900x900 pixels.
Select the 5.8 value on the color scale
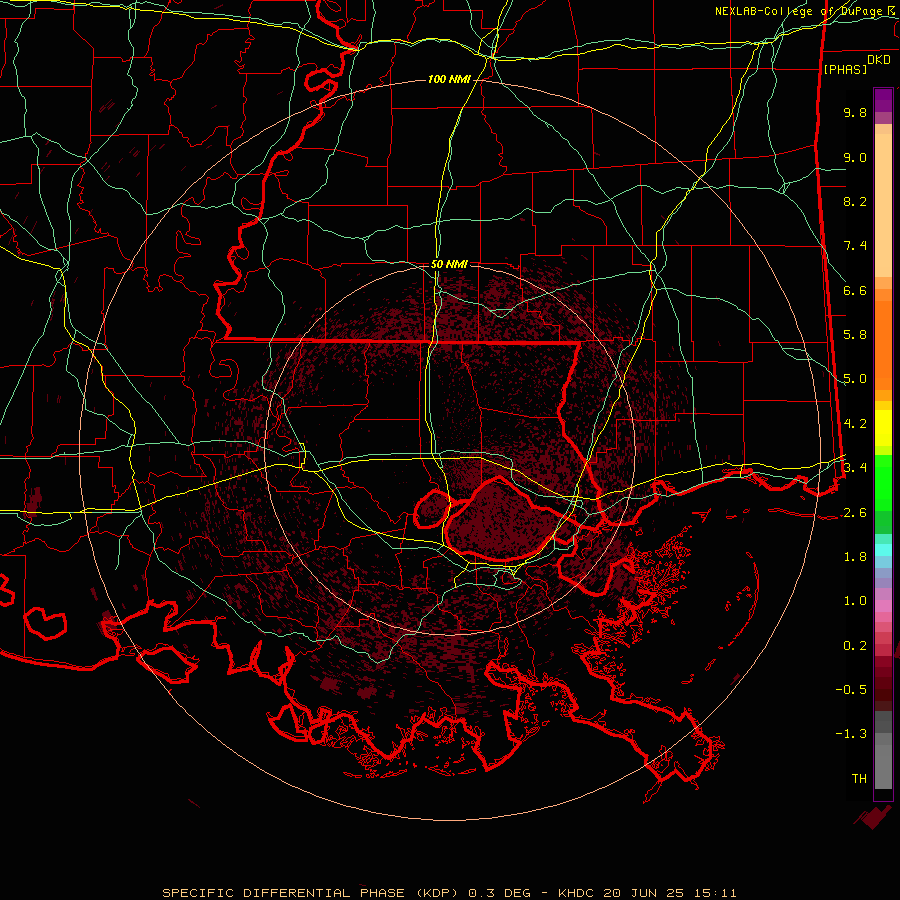pos(855,335)
